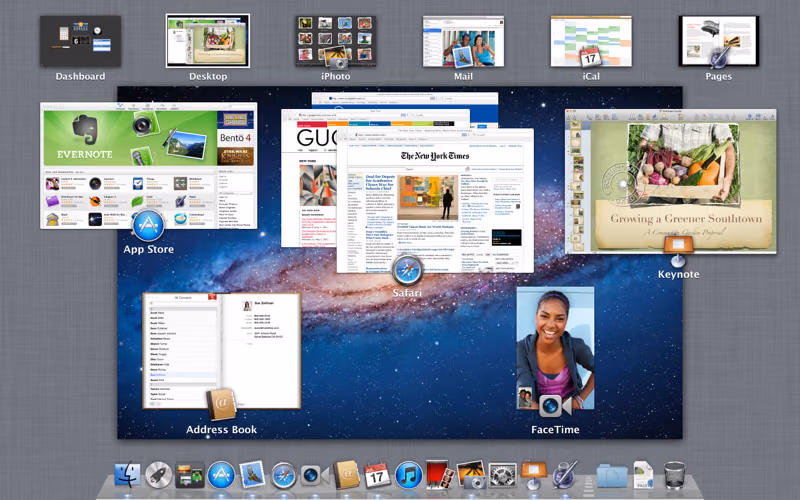
Task: Switch to the iPhoto full-screen space
Action: click(x=336, y=41)
